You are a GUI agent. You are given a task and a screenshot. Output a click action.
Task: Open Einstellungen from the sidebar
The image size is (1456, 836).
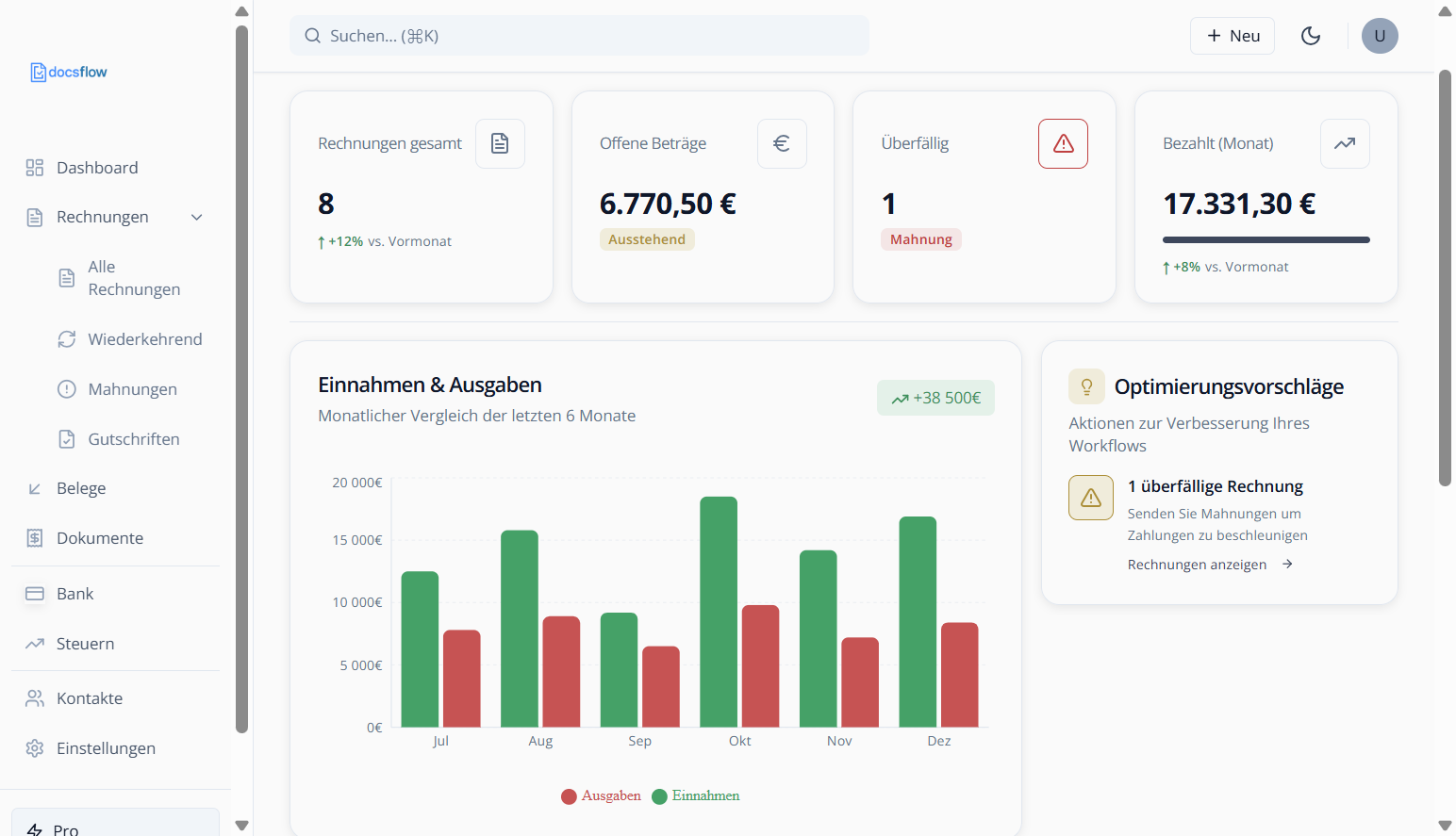pyautogui.click(x=106, y=748)
